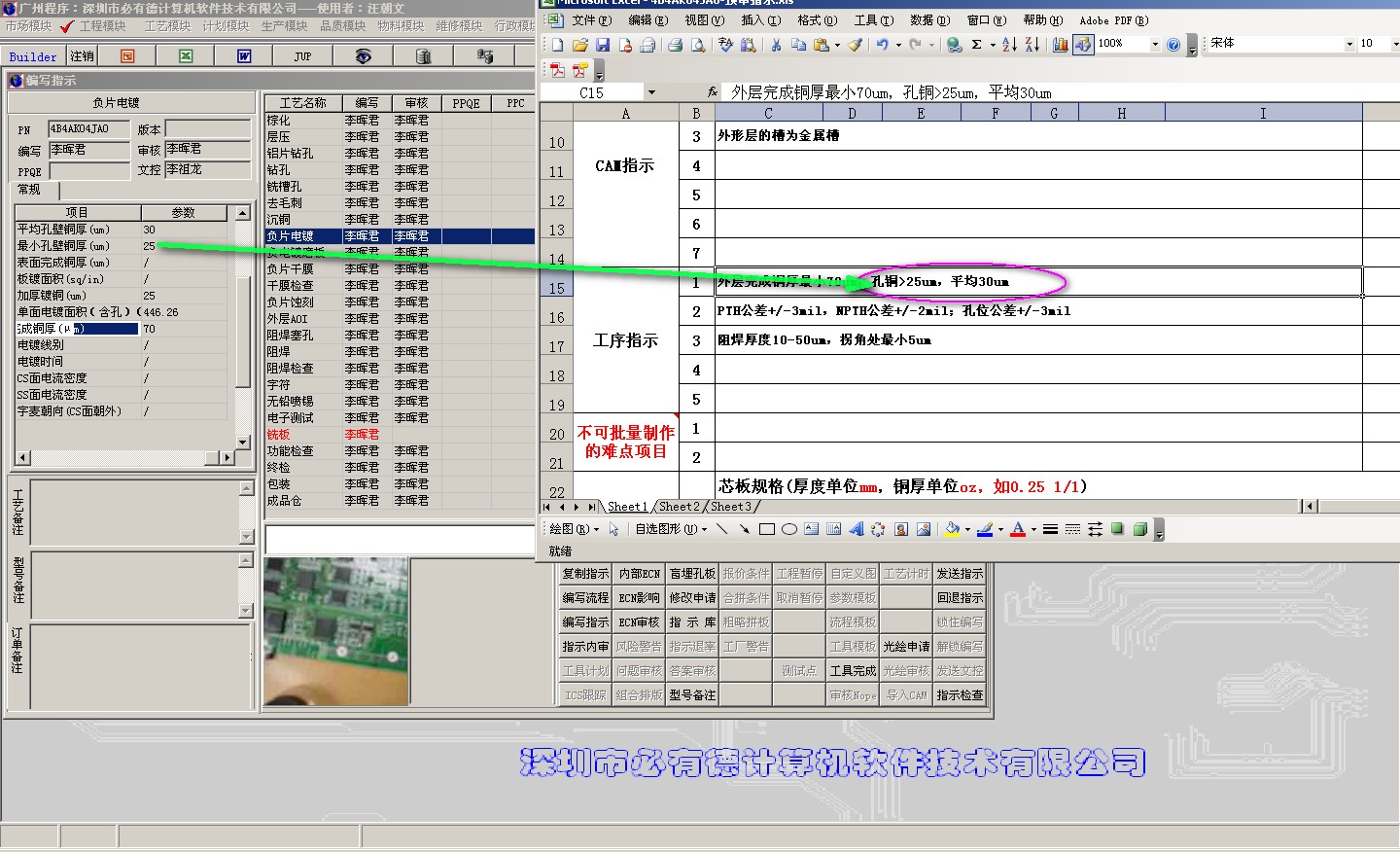Insert WordArt from the drawing toolbar
This screenshot has height=852, width=1400.
[x=856, y=529]
